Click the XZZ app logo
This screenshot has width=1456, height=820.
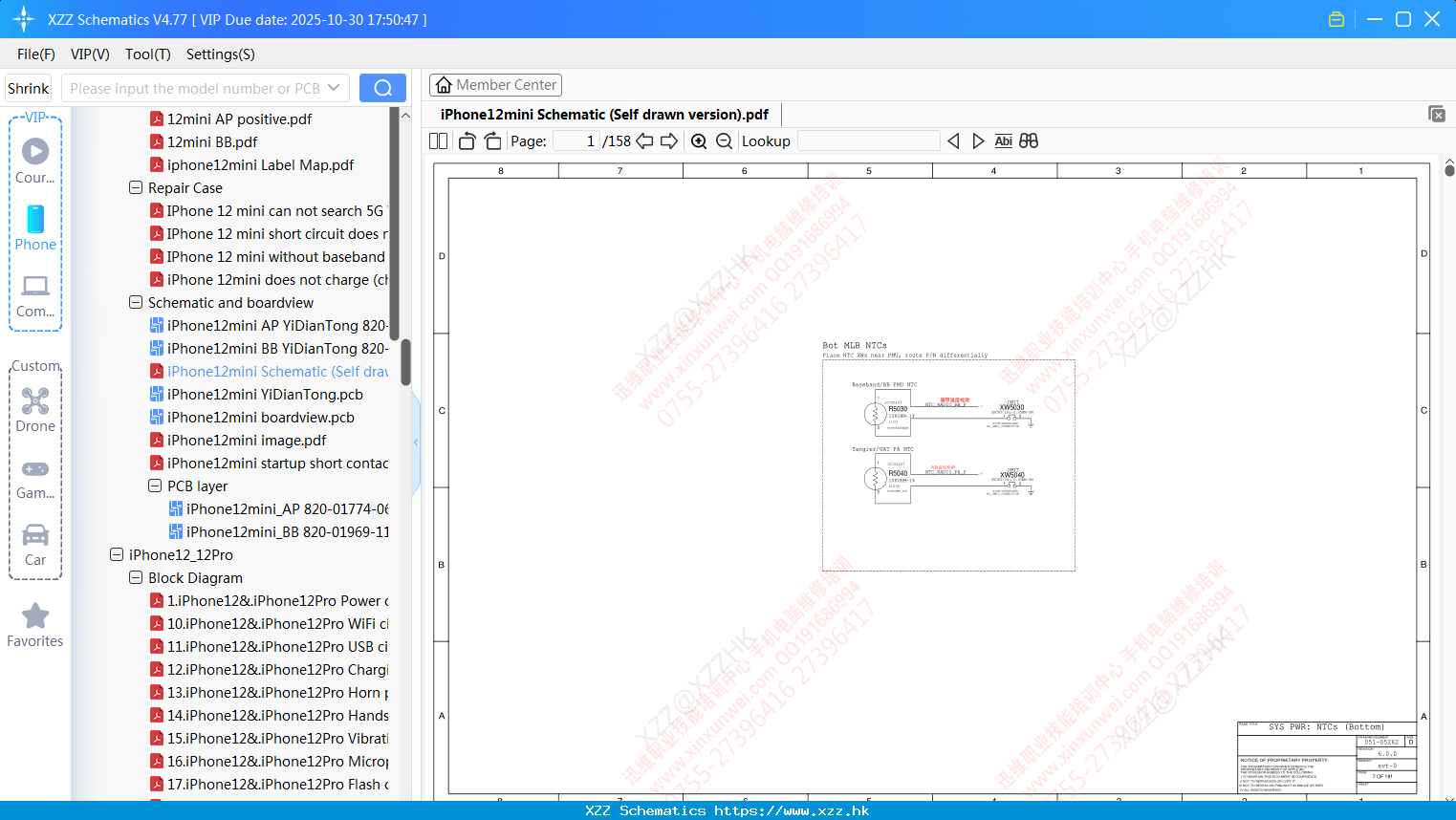click(x=24, y=19)
